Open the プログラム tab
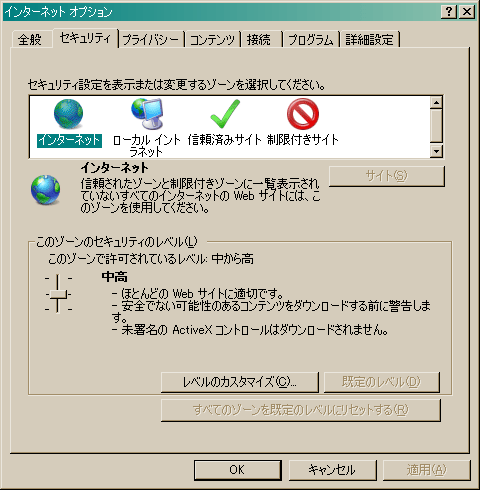Viewport: 480px width, 490px height. pos(310,40)
